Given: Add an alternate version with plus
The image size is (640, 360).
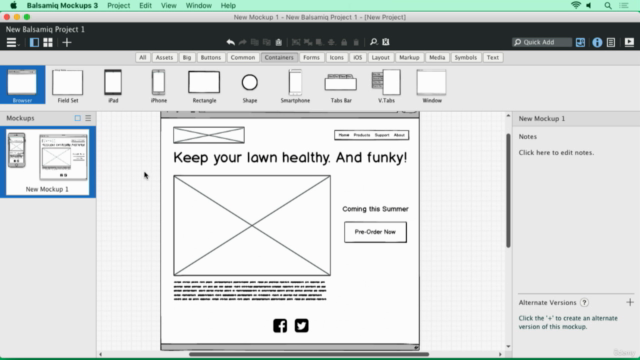Looking at the screenshot, I should (630, 302).
